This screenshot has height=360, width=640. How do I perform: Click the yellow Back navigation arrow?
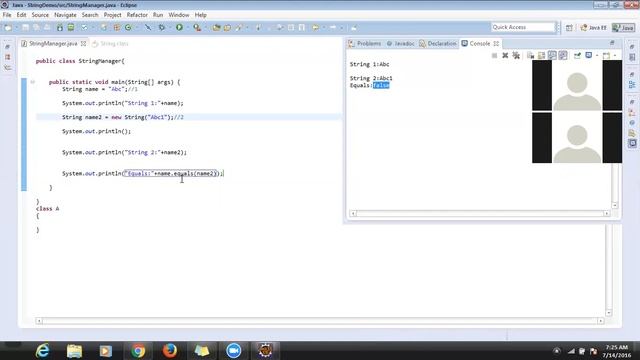pyautogui.click(x=316, y=27)
